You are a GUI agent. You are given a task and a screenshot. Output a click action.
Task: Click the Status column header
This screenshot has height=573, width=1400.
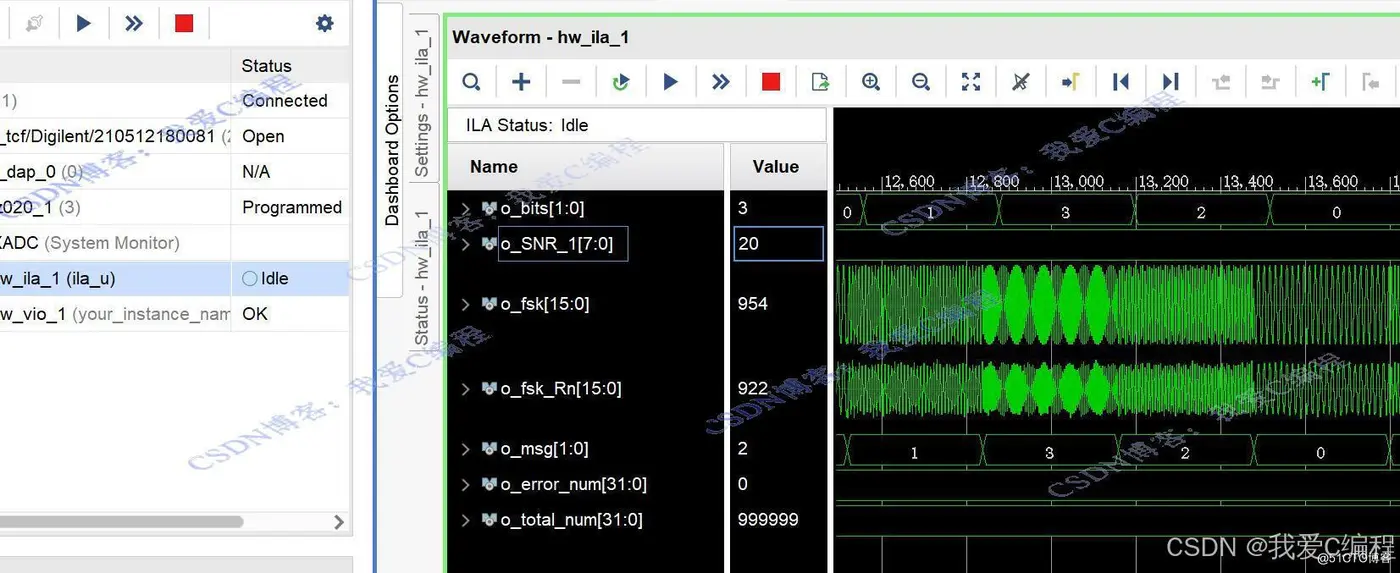266,66
